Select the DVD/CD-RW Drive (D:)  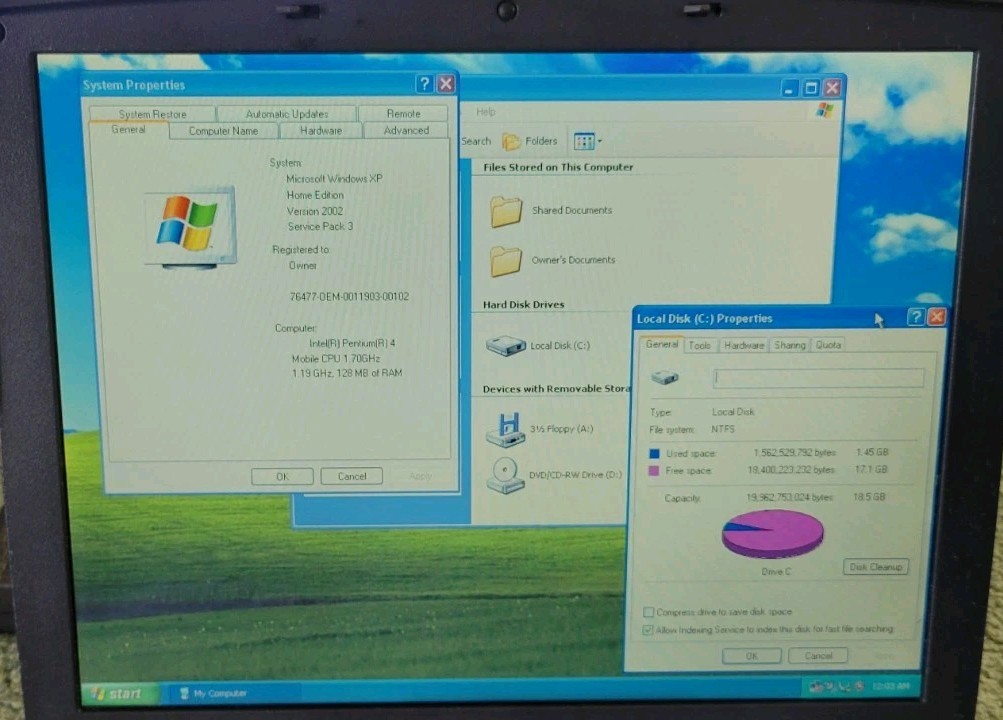click(553, 475)
